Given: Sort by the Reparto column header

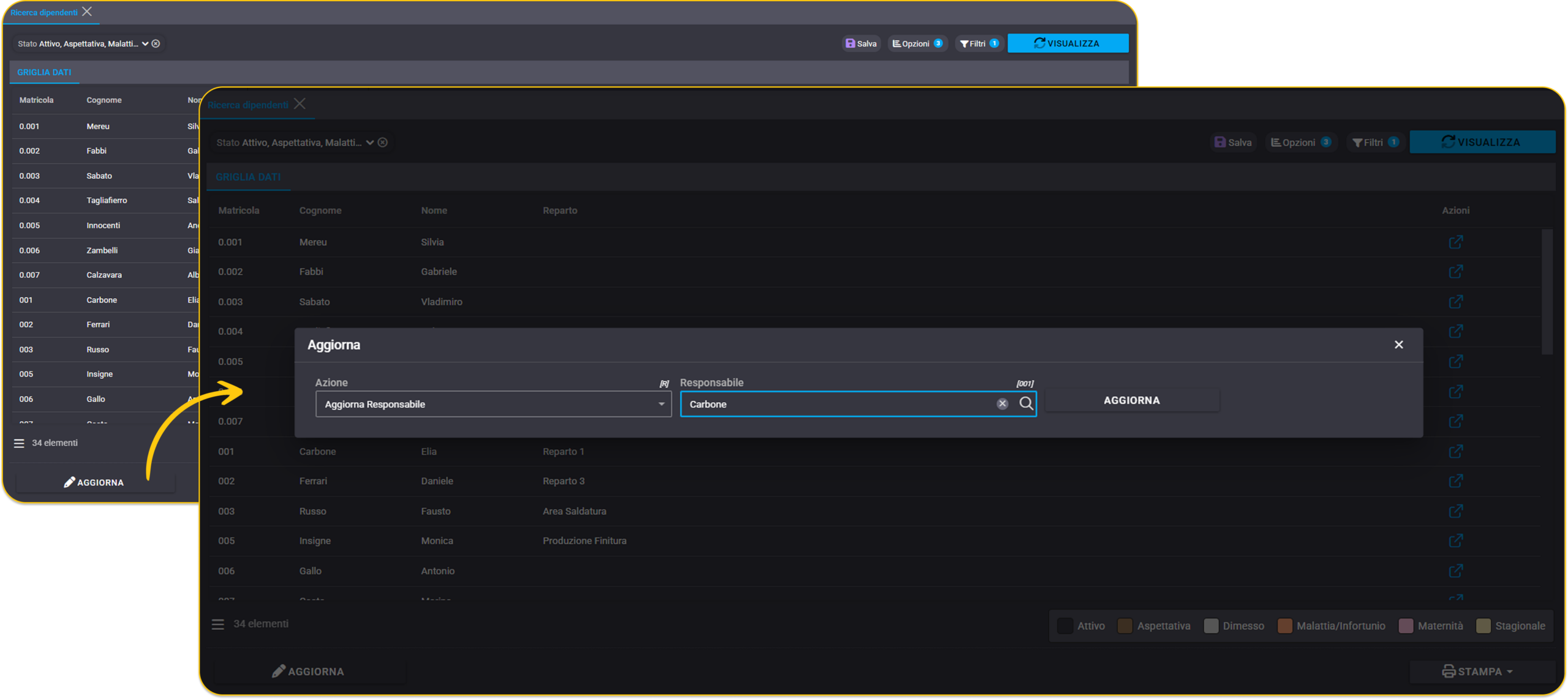Looking at the screenshot, I should click(x=560, y=211).
